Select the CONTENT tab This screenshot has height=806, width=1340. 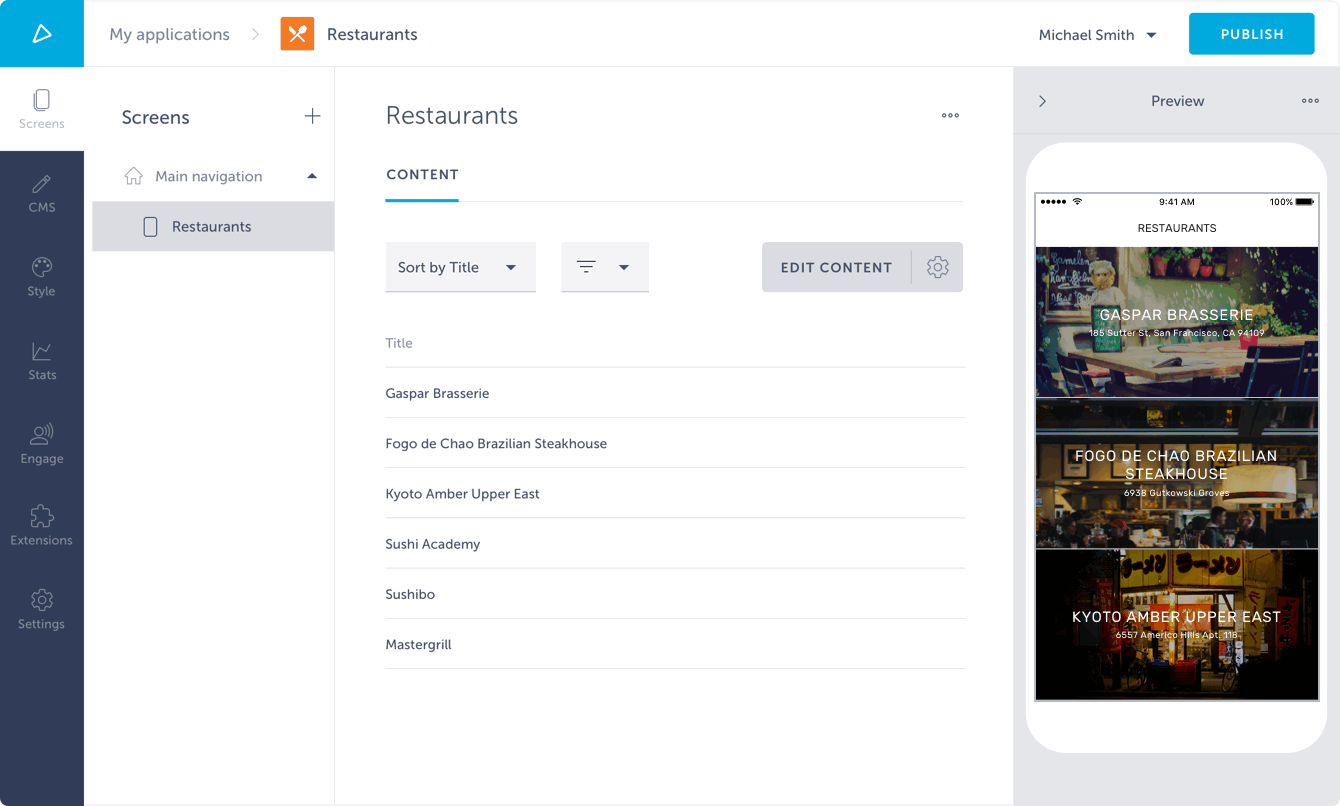tap(422, 175)
